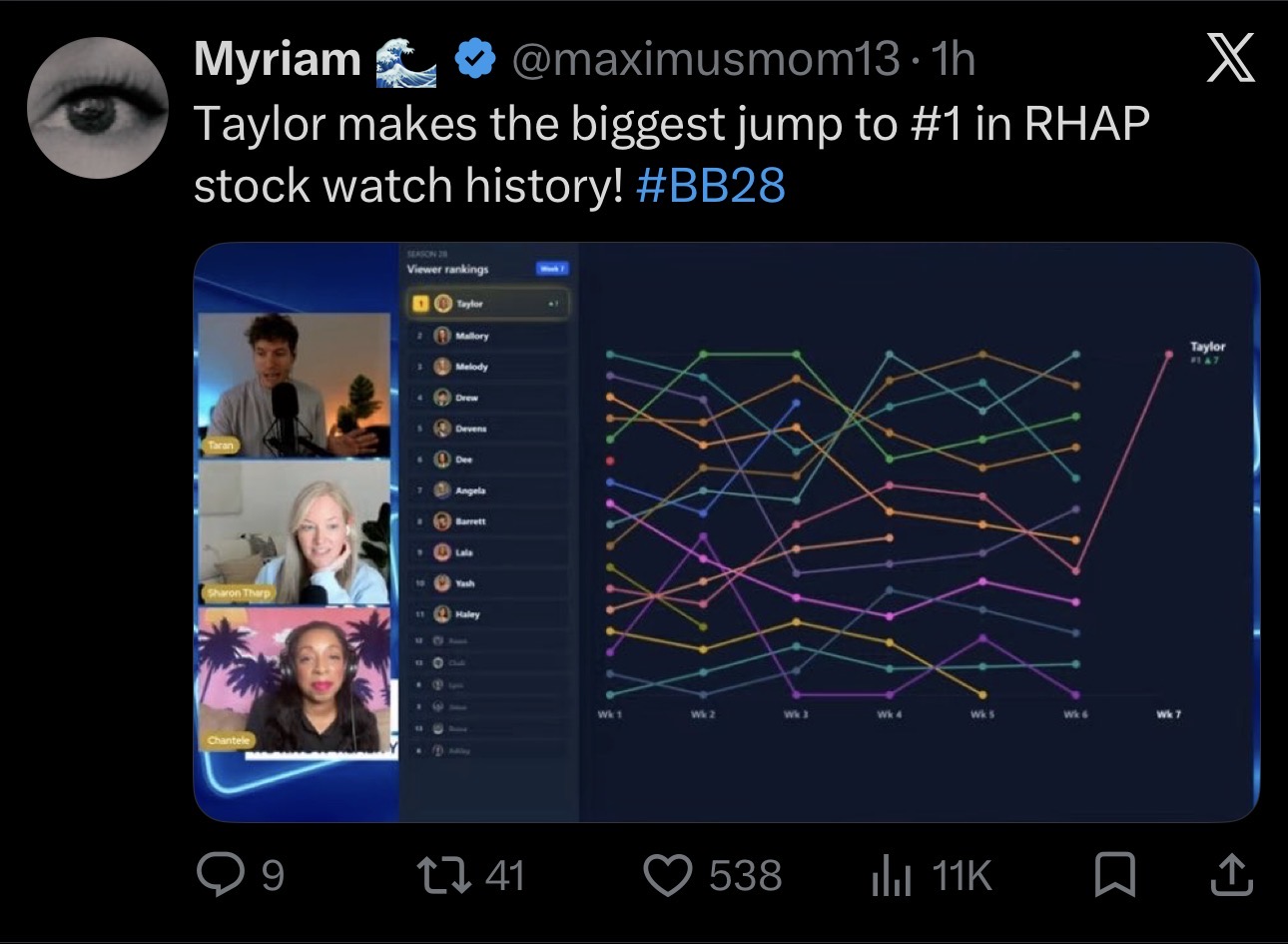Click the X logo in the corner
This screenshot has height=944, width=1288.
(x=1229, y=58)
